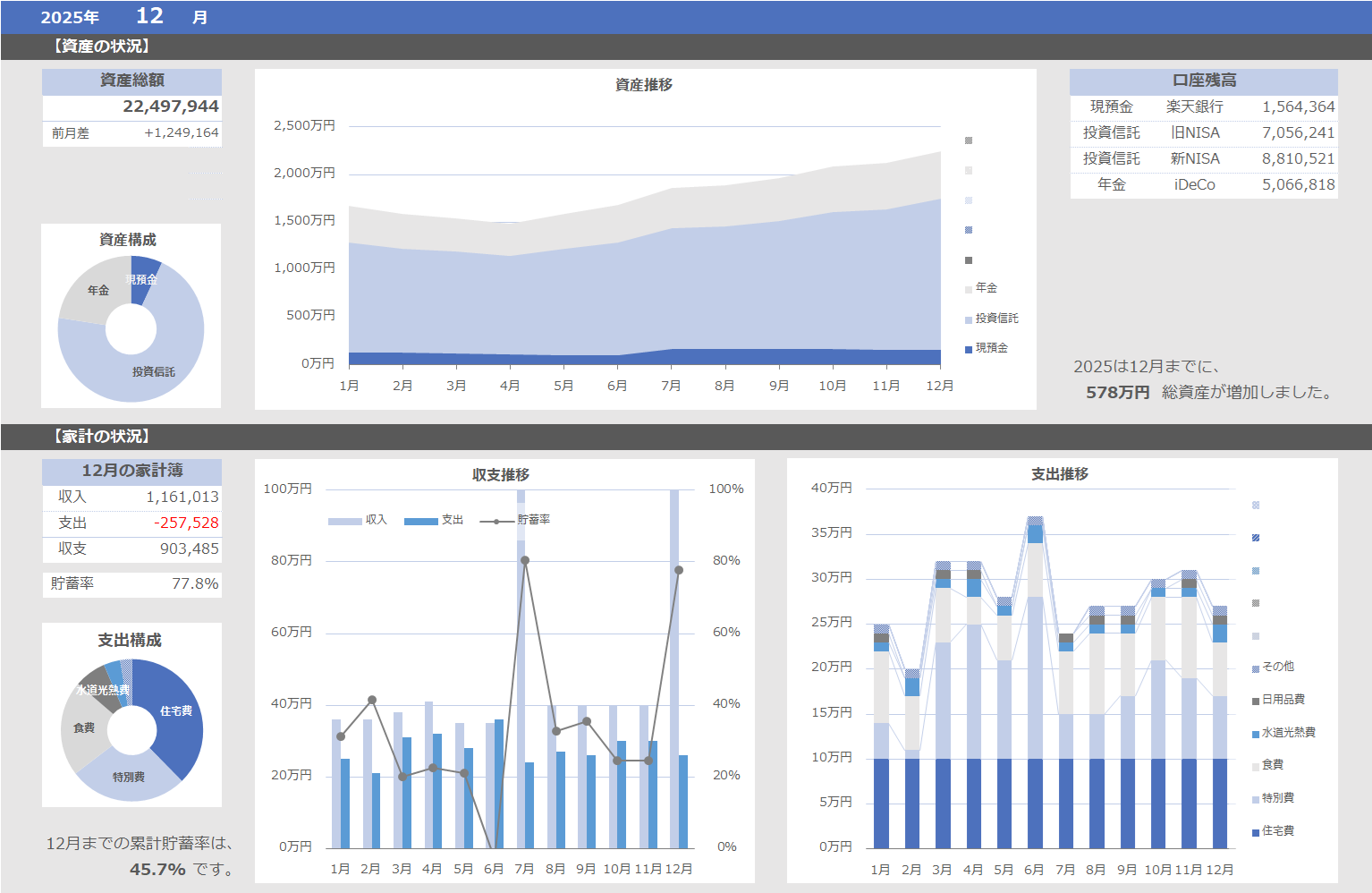
Task: Select the 資産推移 chart title
Action: (x=644, y=85)
